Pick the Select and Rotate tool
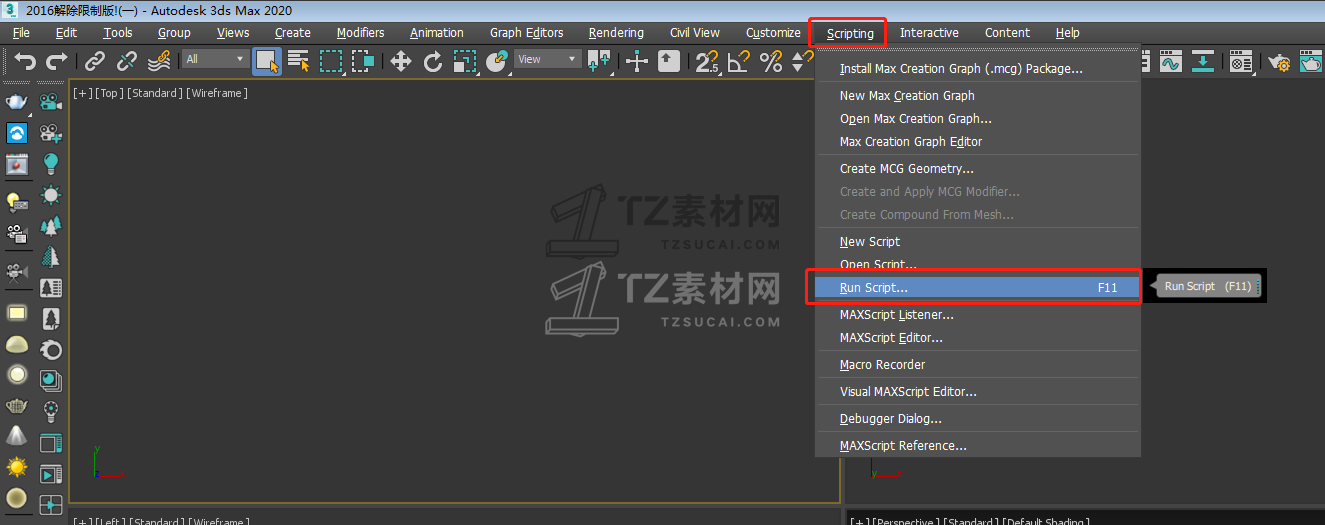This screenshot has width=1325, height=525. tap(433, 61)
